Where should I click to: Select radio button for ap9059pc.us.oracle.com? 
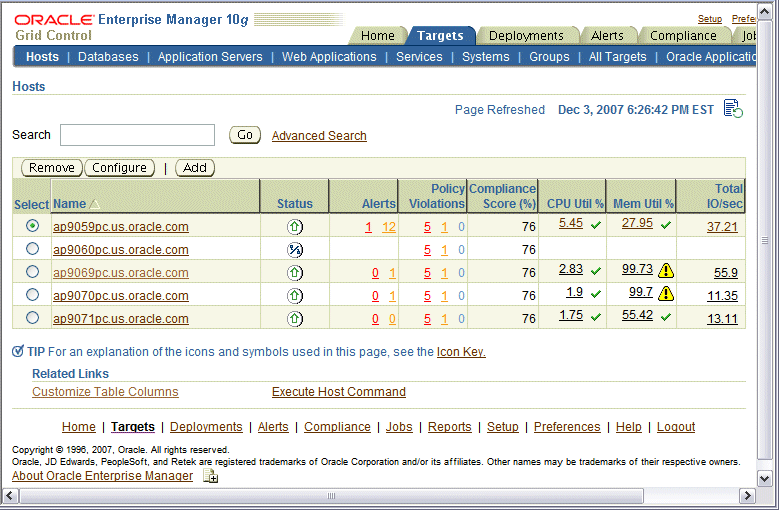[32, 225]
